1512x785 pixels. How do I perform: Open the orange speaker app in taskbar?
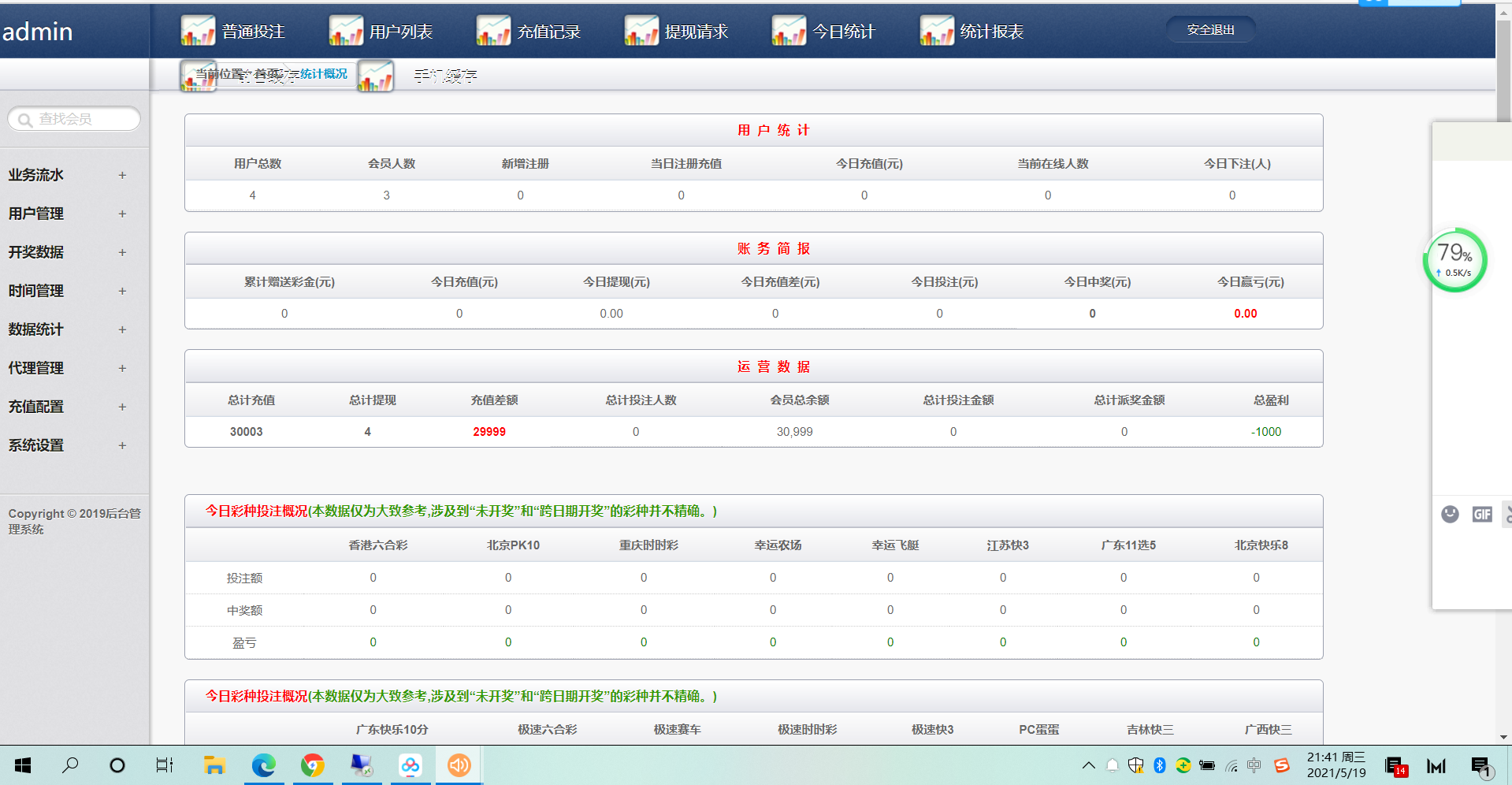(459, 765)
